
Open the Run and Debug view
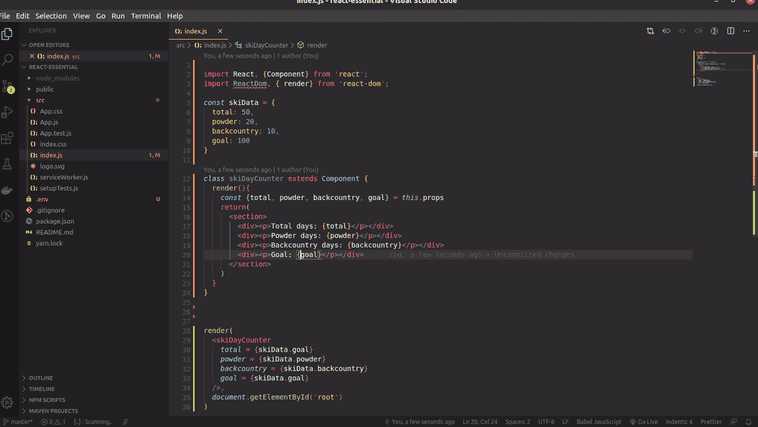(7, 112)
